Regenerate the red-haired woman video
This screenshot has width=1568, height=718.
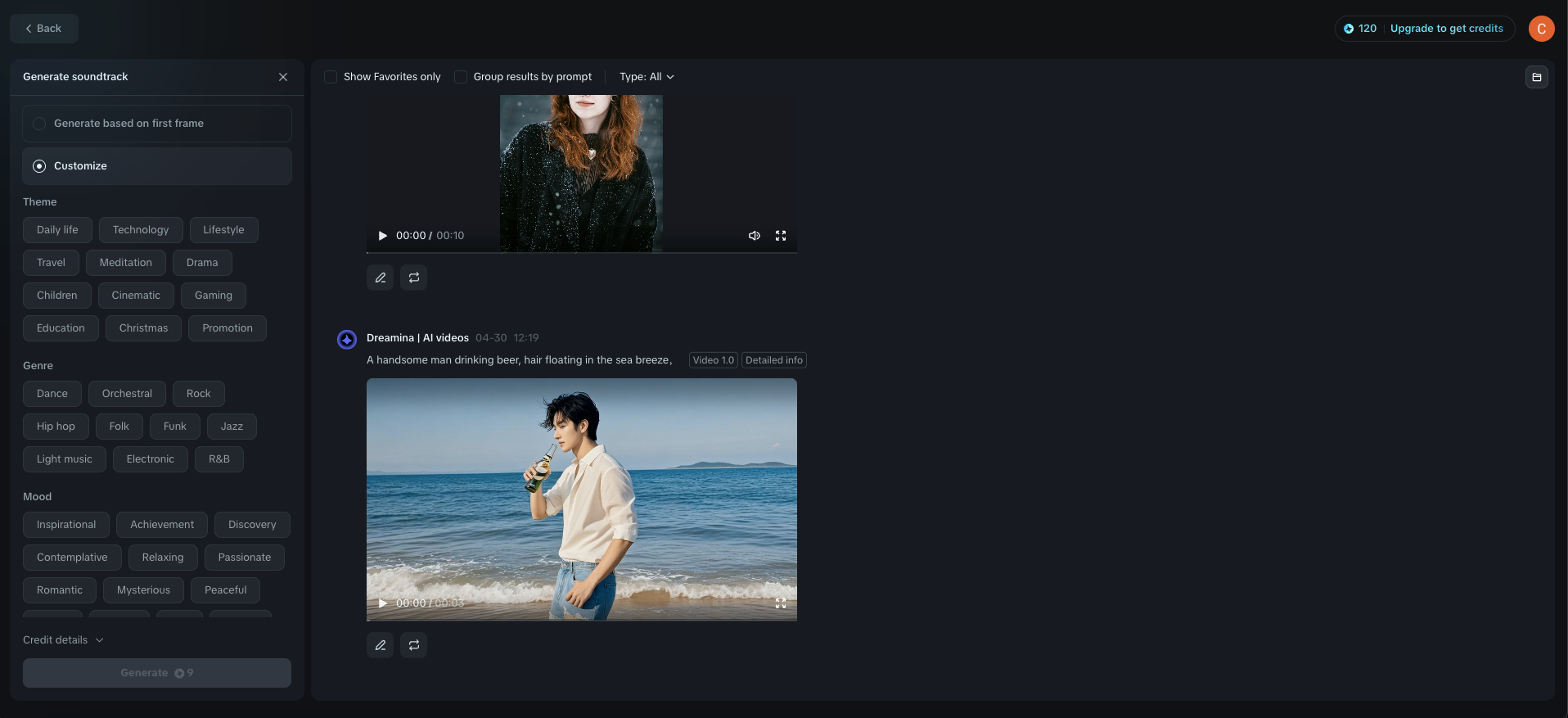pos(414,278)
